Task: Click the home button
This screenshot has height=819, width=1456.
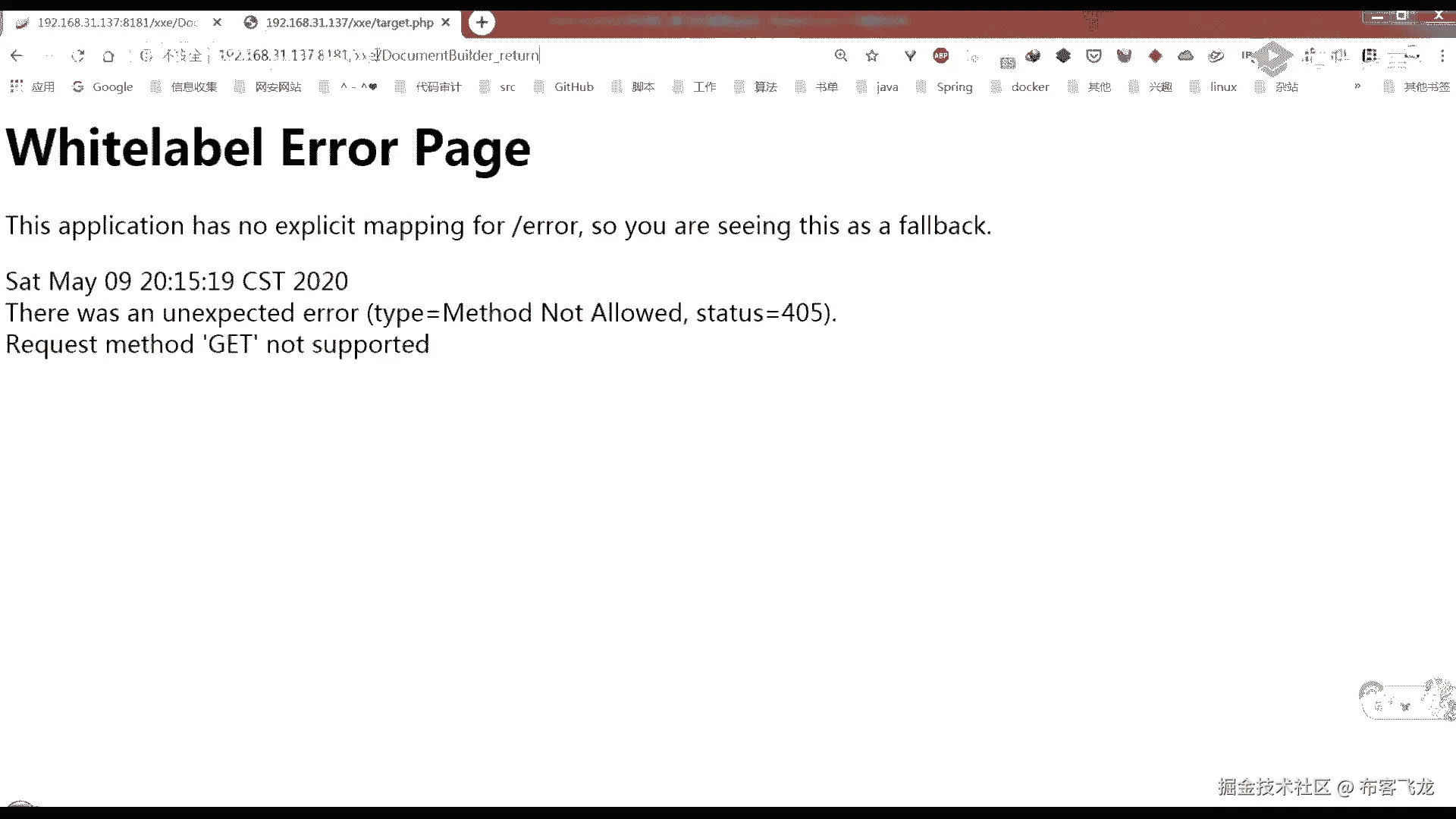Action: point(108,55)
